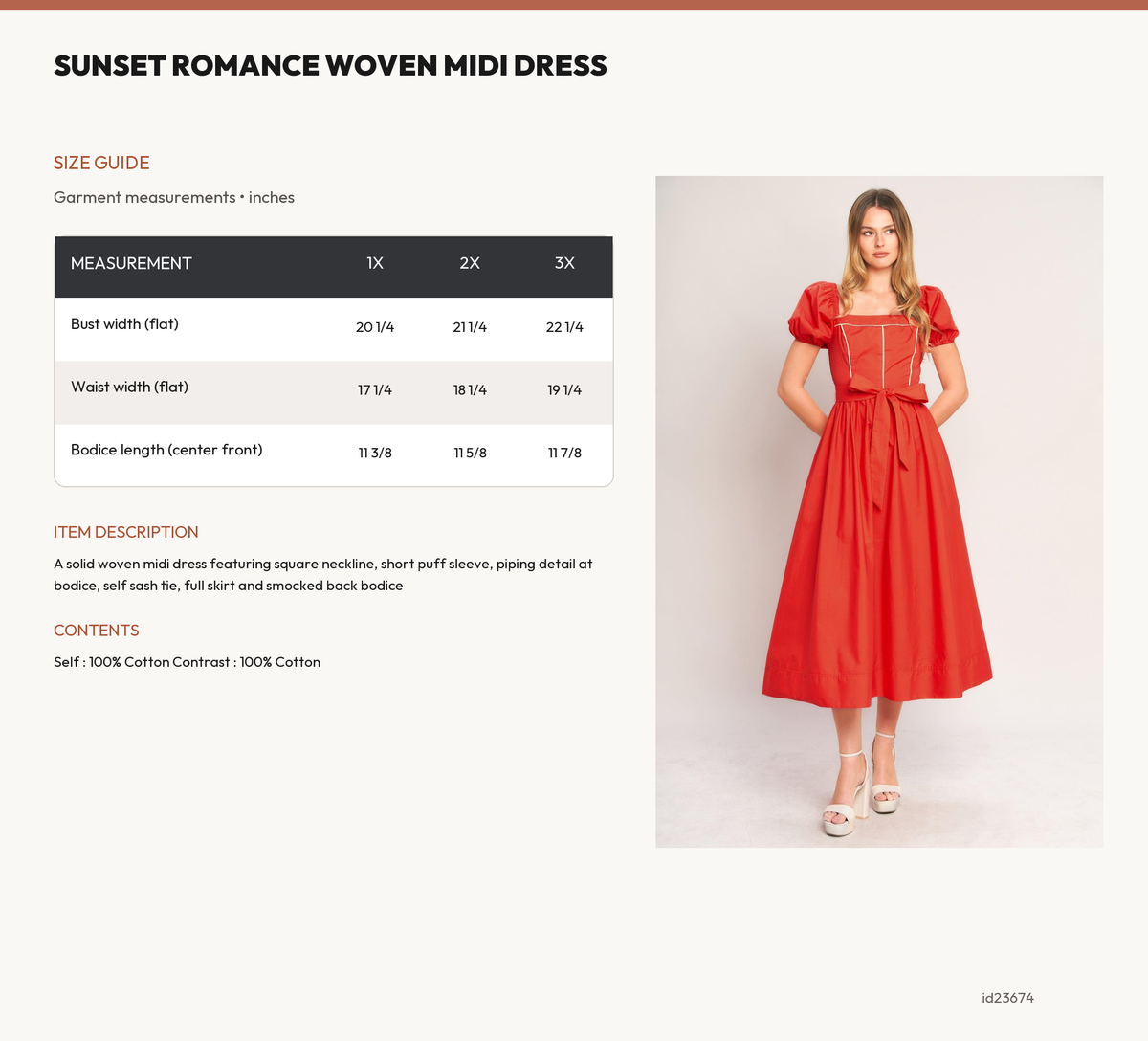Click the waist value 18 1/4
Image resolution: width=1148 pixels, height=1041 pixels.
(x=470, y=390)
